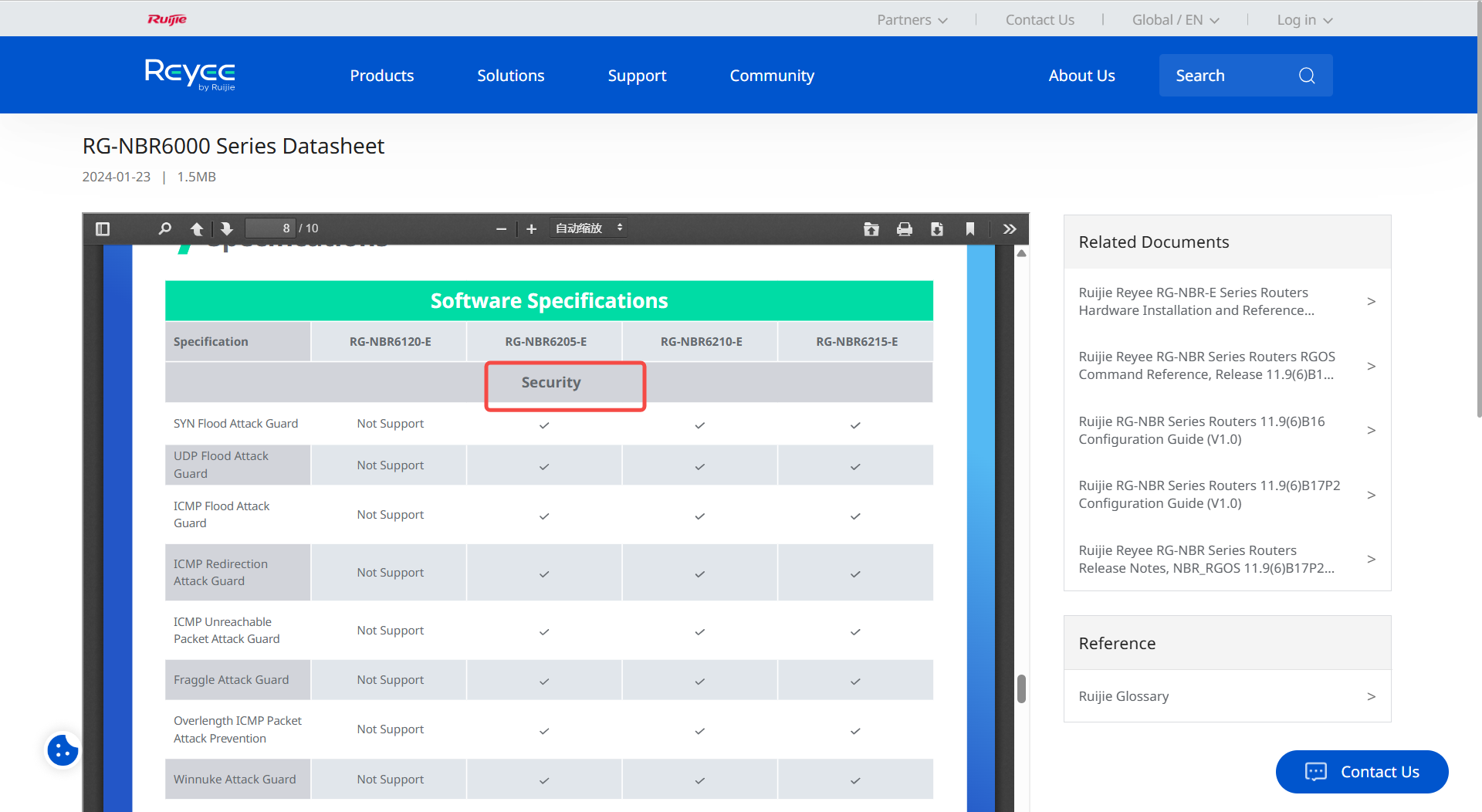1482x812 pixels.
Task: Click the SYN Flood Attack Guard row label
Action: (235, 424)
